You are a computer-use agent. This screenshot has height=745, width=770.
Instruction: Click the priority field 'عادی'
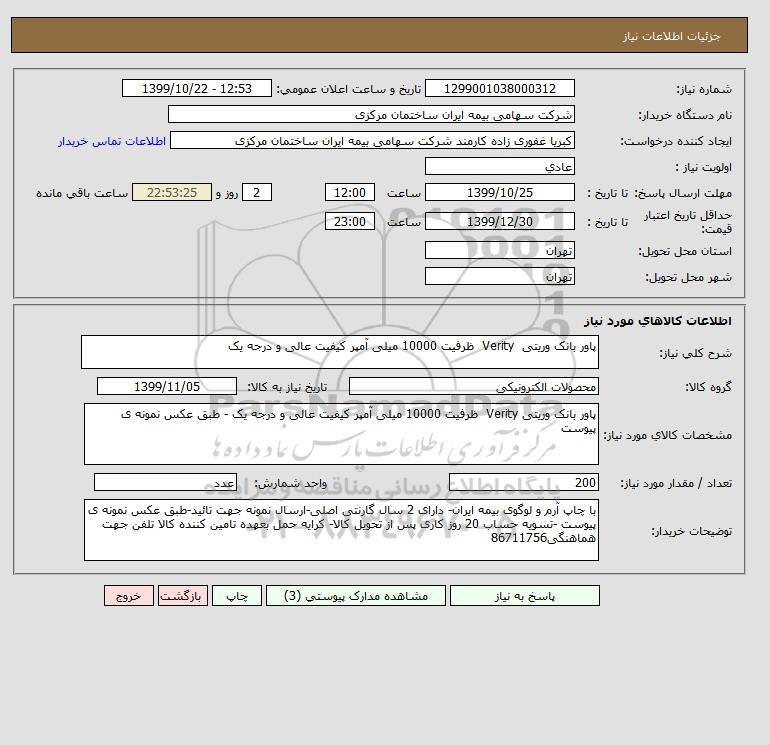[x=499, y=166]
